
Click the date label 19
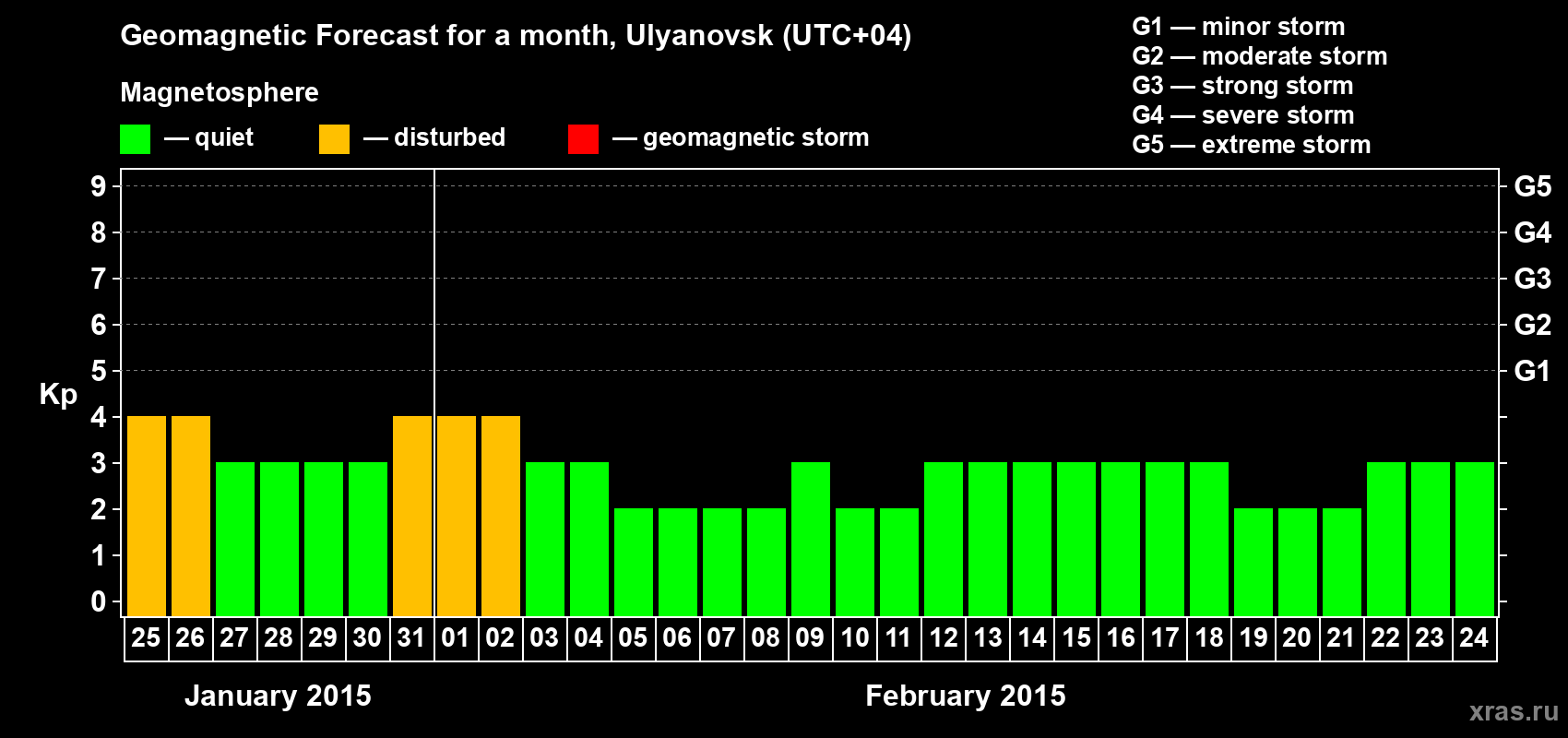click(1253, 638)
